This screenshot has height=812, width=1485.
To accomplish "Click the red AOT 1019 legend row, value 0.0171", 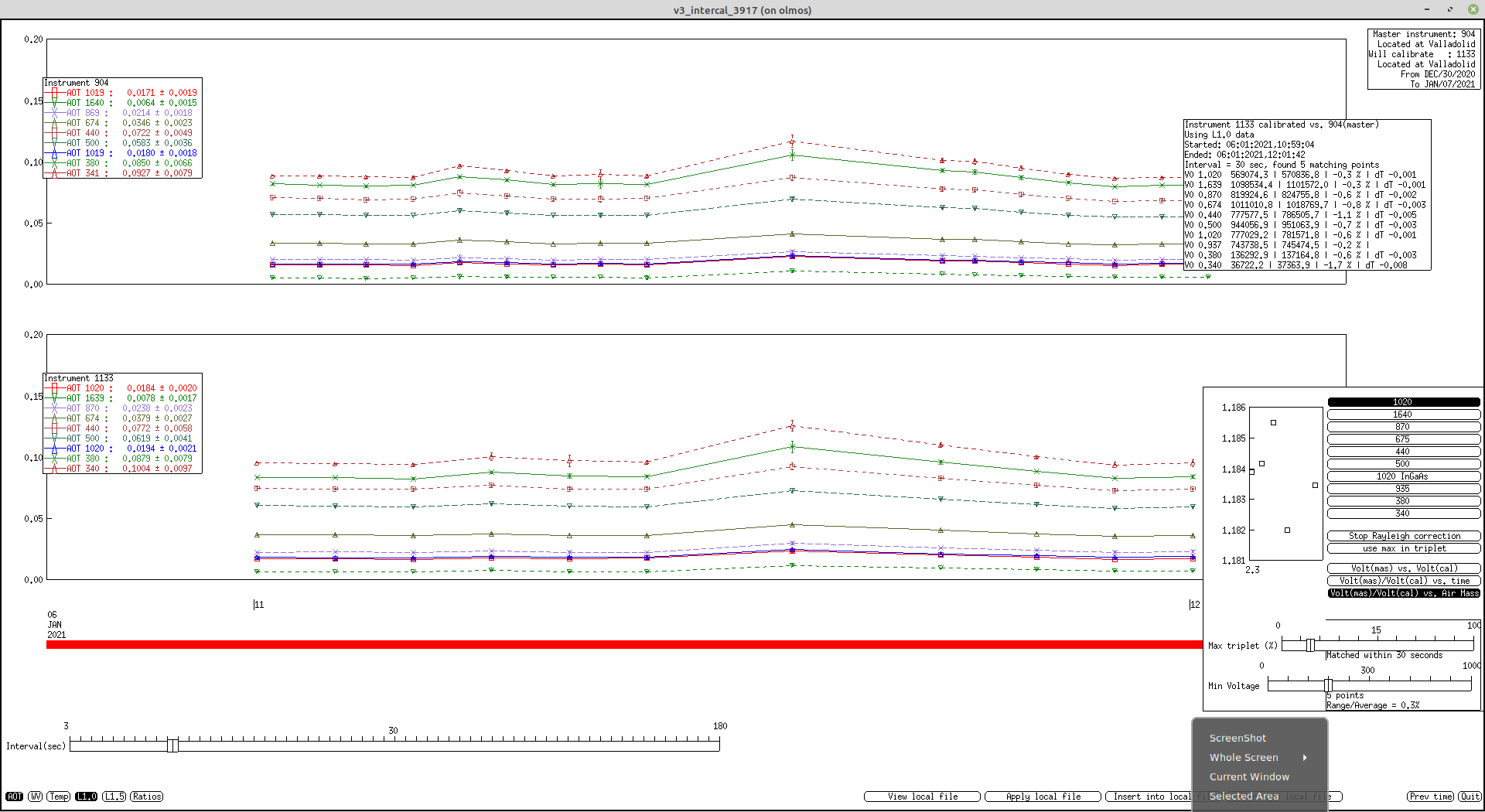I will point(121,93).
